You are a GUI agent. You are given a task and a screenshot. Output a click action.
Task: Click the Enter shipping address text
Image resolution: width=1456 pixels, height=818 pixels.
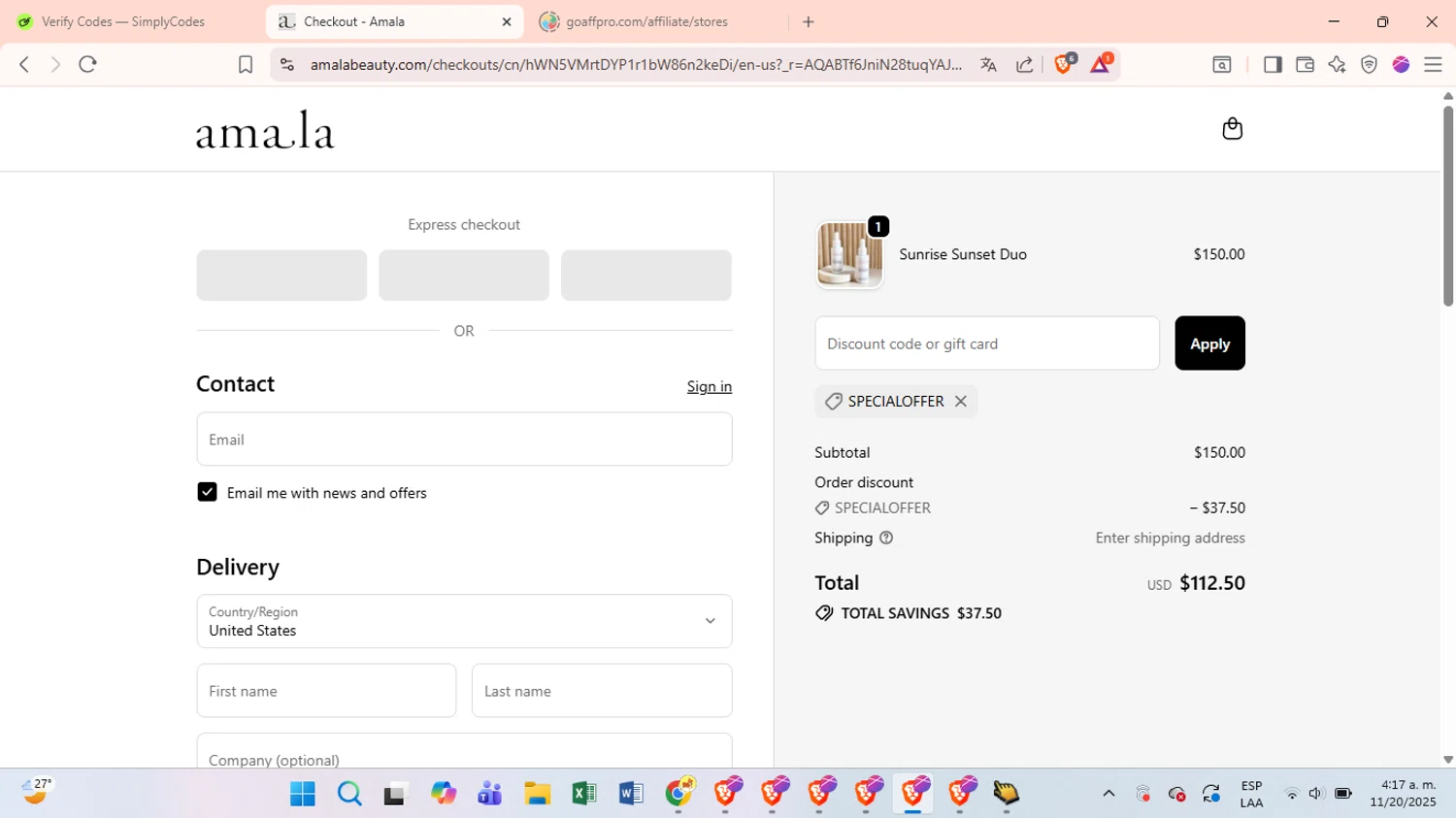click(1171, 538)
